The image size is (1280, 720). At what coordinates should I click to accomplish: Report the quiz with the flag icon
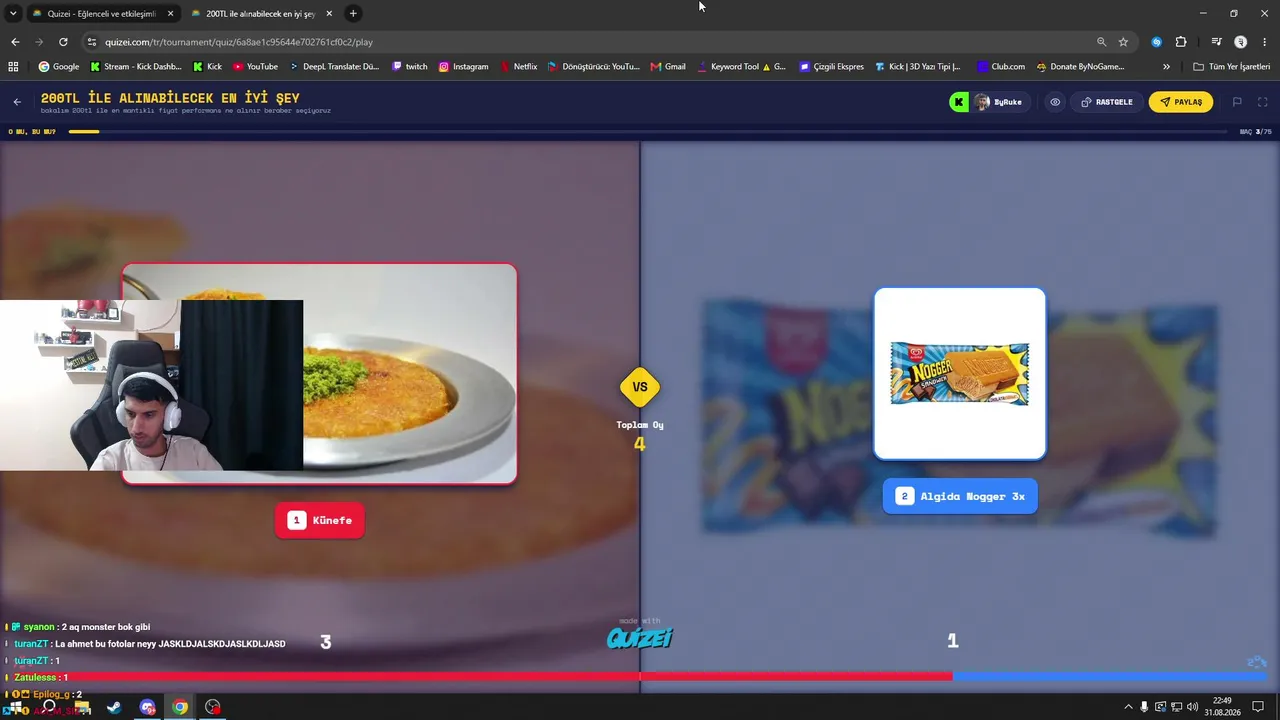pos(1237,102)
